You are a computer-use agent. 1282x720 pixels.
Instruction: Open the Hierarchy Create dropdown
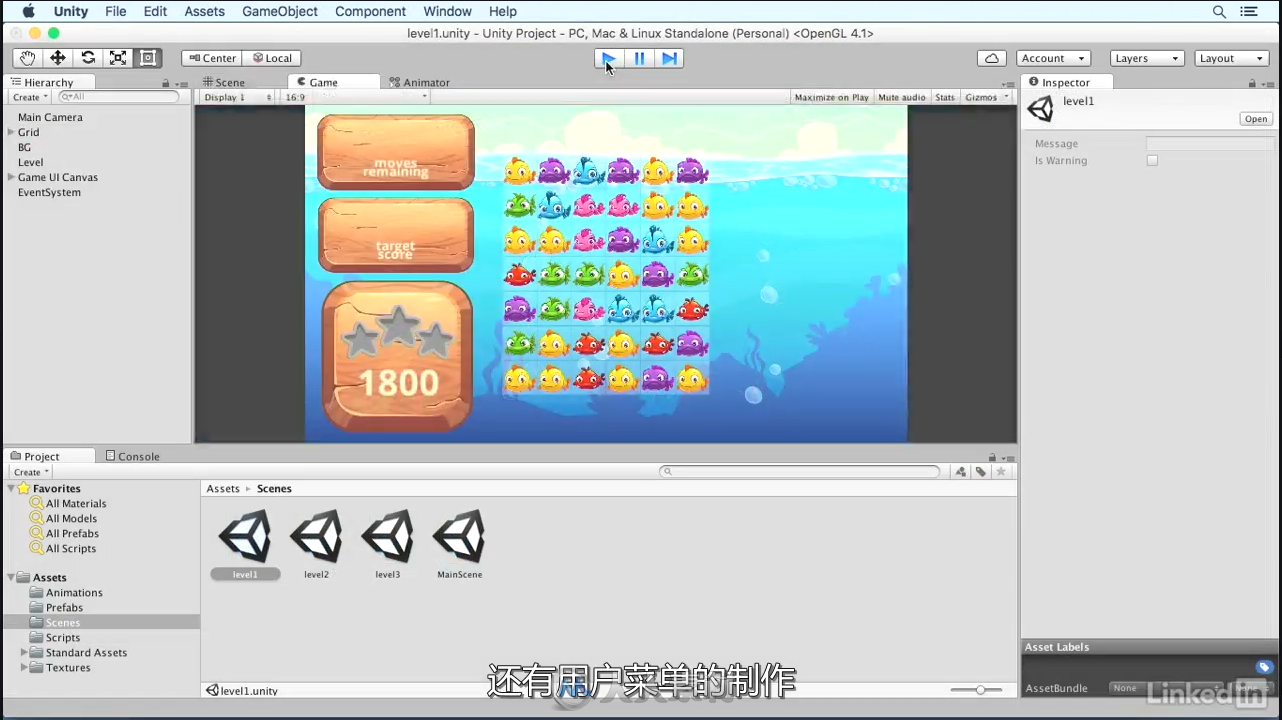[x=30, y=97]
